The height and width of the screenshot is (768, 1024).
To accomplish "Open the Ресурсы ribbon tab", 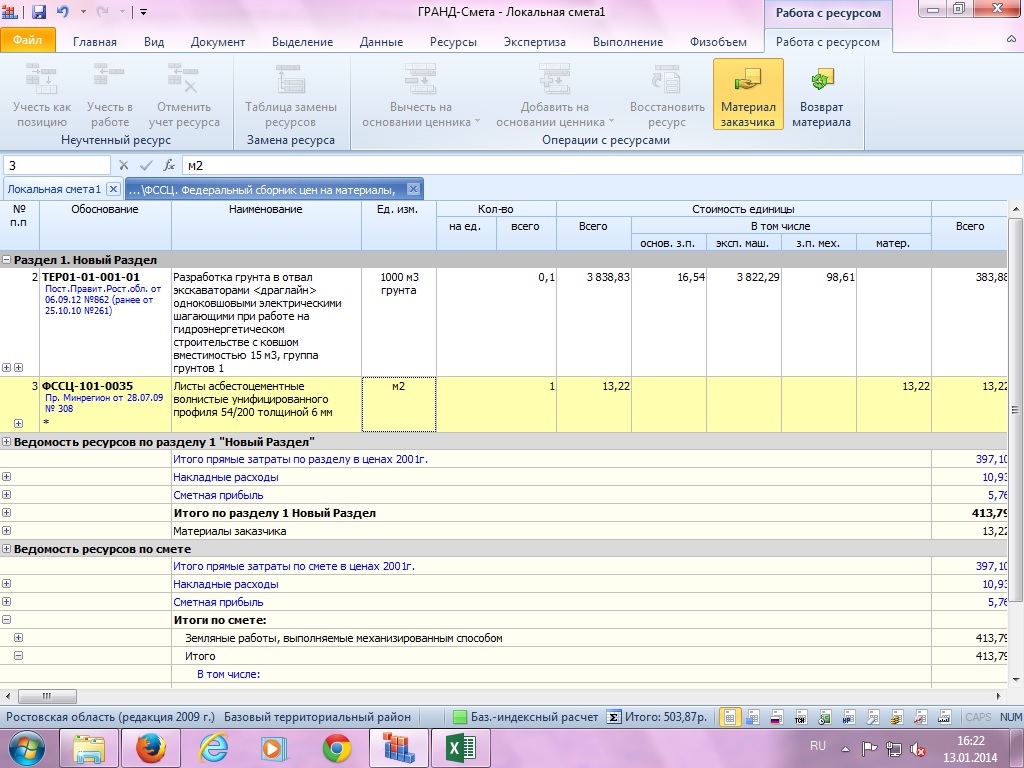I will [x=453, y=42].
